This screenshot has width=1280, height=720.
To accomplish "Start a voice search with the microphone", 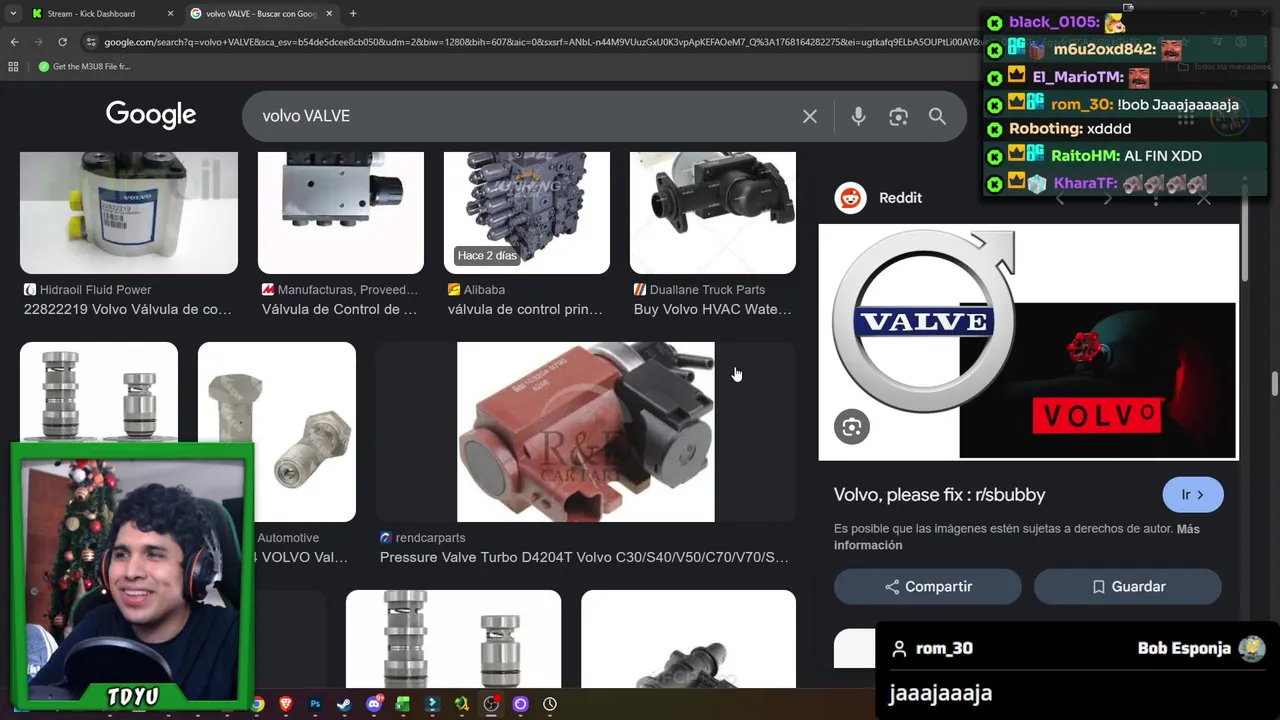I will [x=858, y=116].
